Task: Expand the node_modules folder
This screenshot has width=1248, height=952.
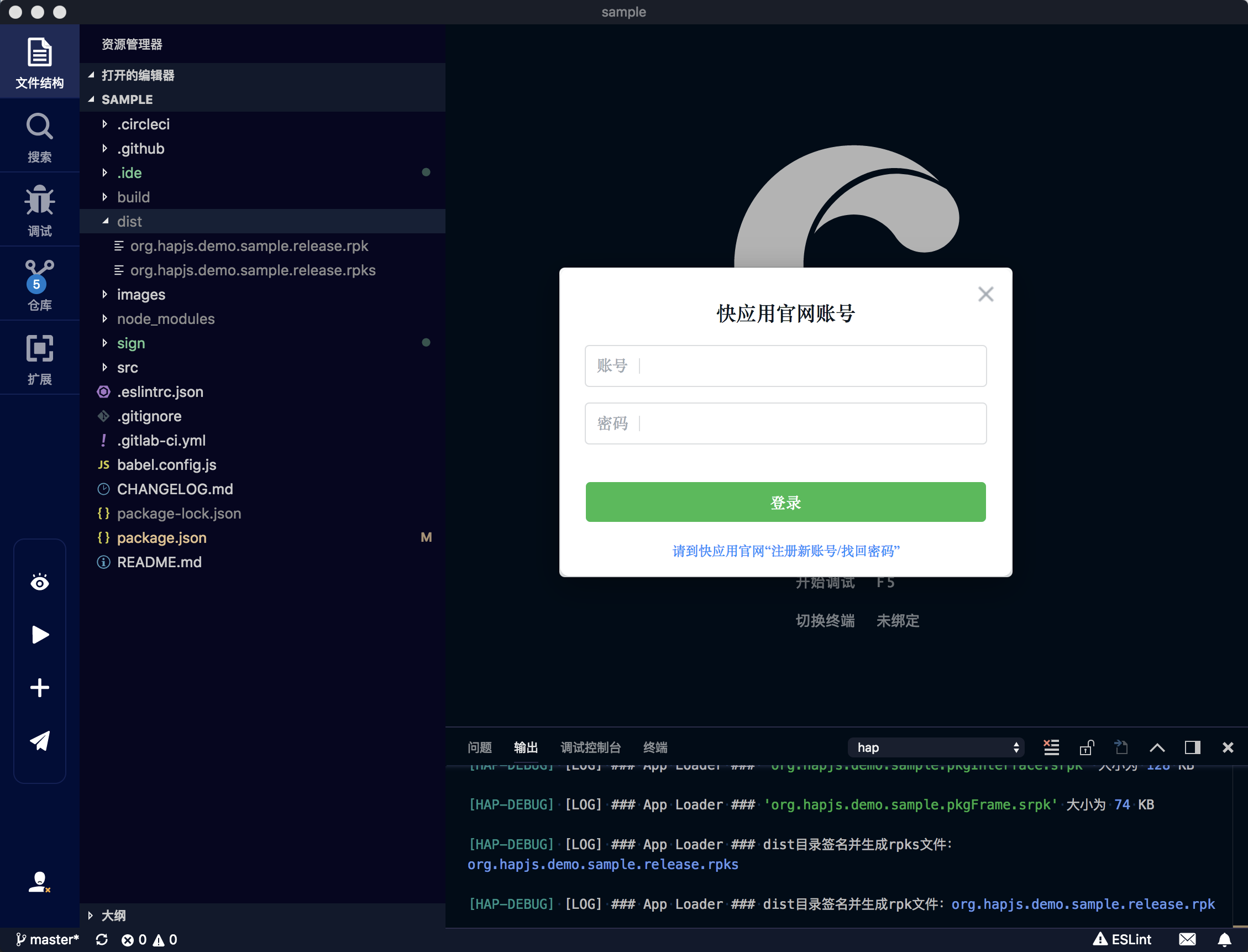Action: click(x=263, y=319)
